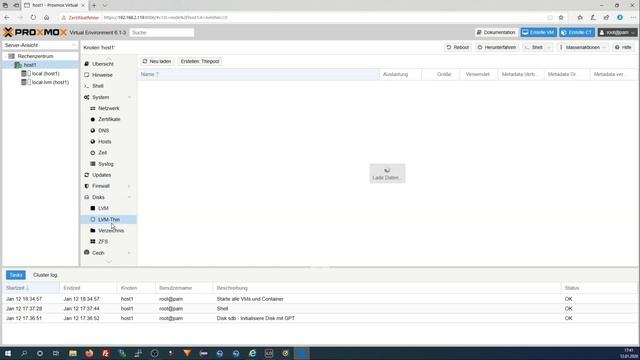The width and height of the screenshot is (640, 360).
Task: Click Erstelle CT button
Action: [x=577, y=32]
